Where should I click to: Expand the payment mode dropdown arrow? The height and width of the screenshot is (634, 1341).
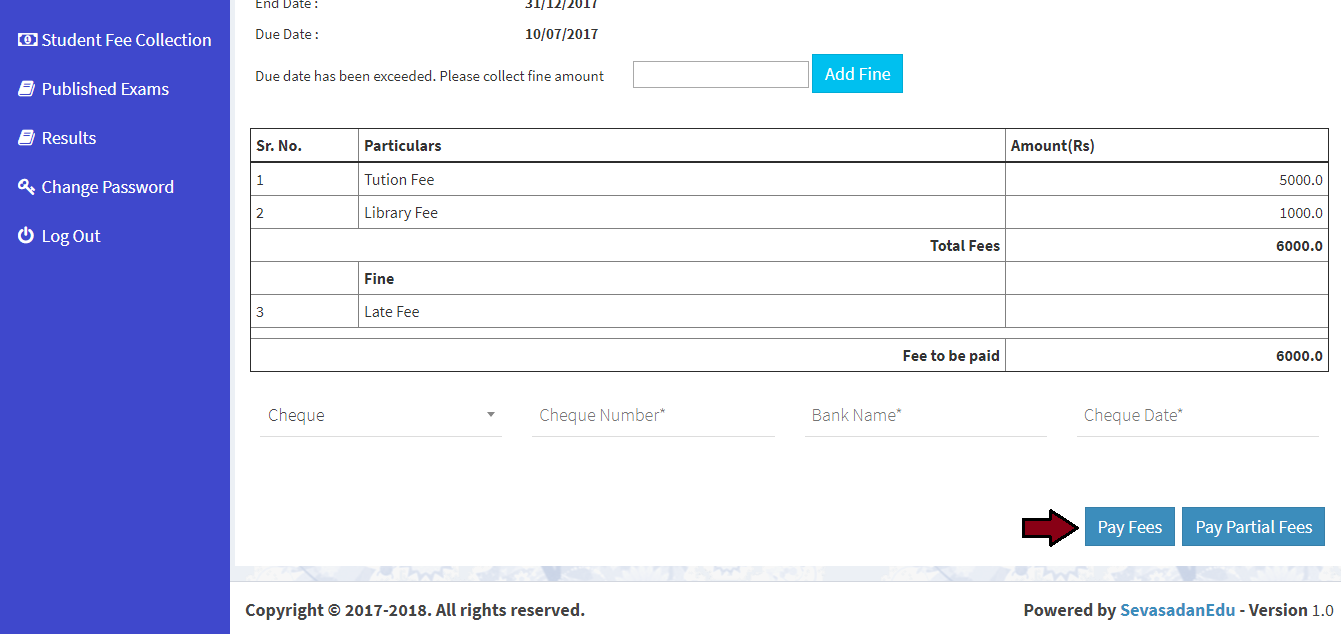pyautogui.click(x=491, y=415)
